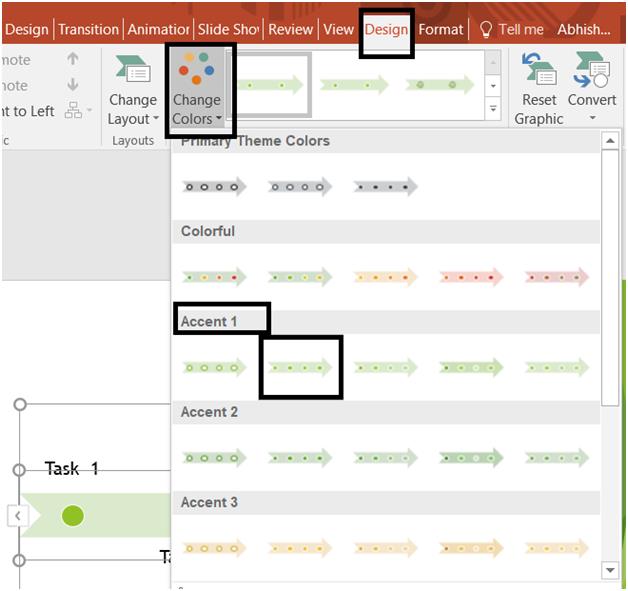
Task: Select fifth Accent 1 transparent gradient option
Action: (557, 368)
